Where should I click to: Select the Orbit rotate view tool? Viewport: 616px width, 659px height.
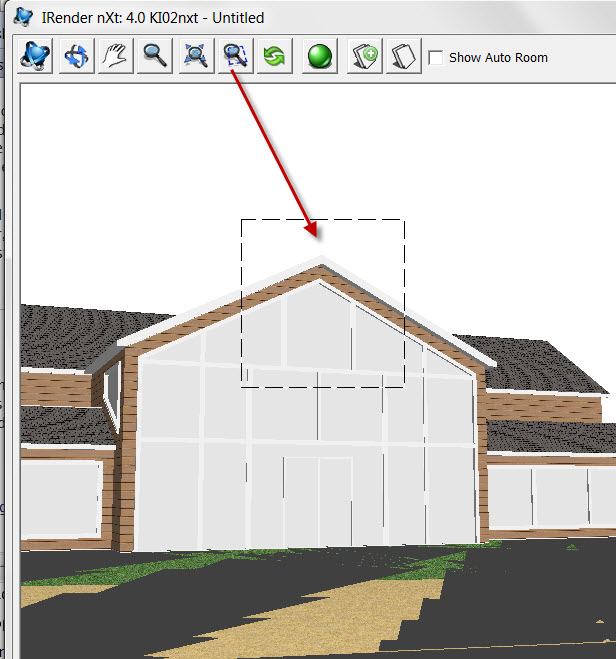coord(75,55)
